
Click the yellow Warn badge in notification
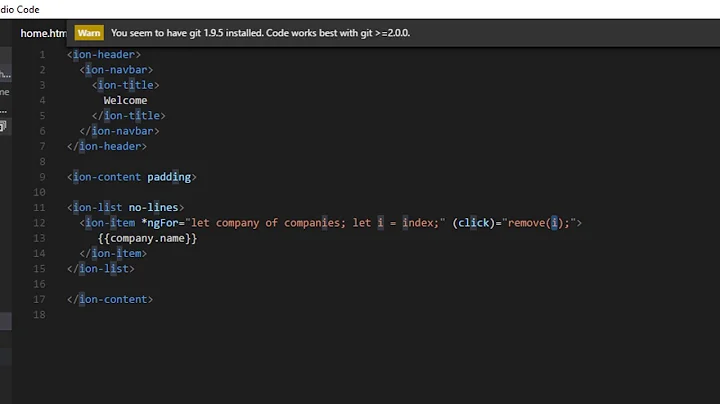pos(89,33)
